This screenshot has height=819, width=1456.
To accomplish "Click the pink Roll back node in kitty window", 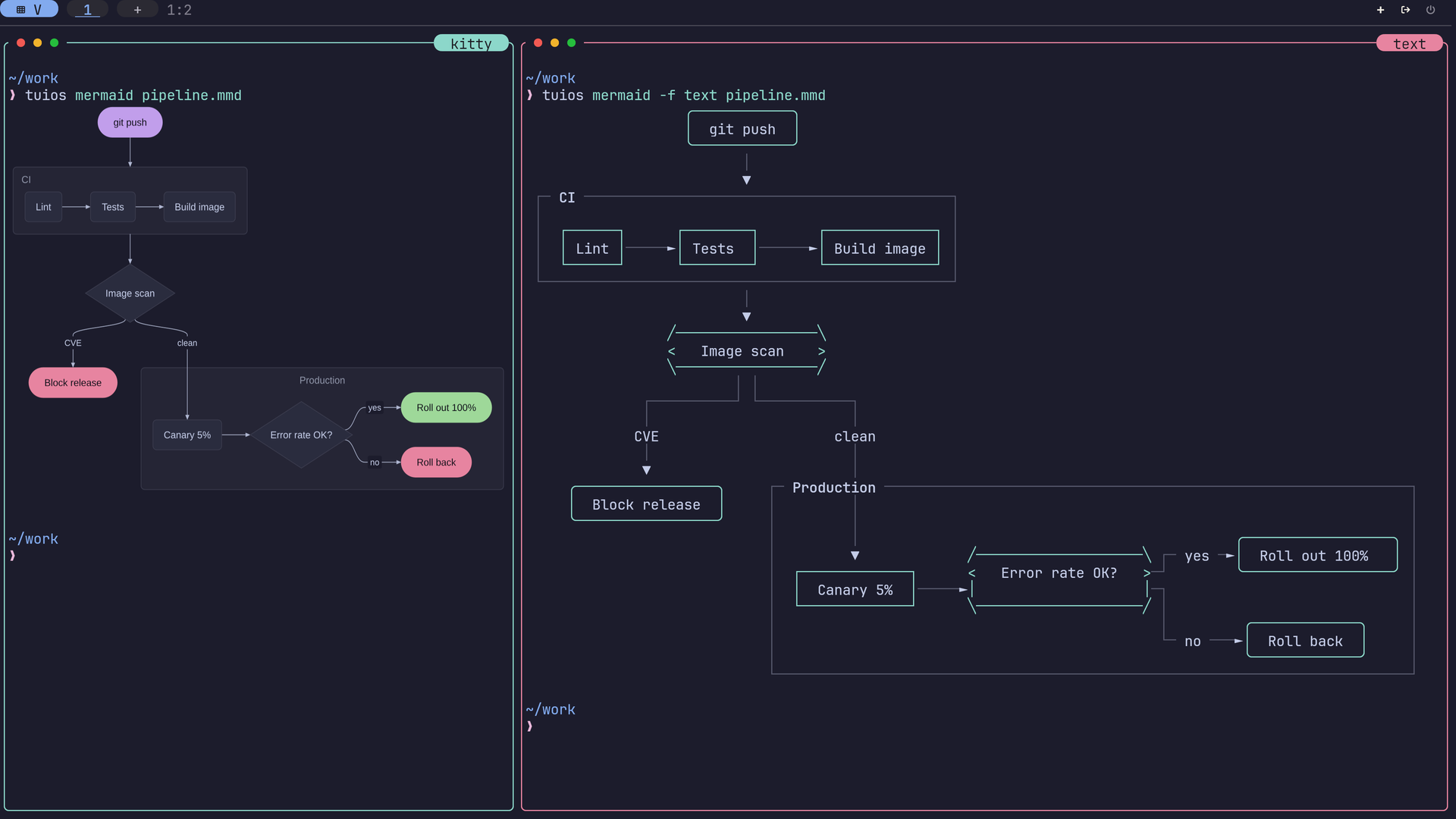I will coord(436,463).
